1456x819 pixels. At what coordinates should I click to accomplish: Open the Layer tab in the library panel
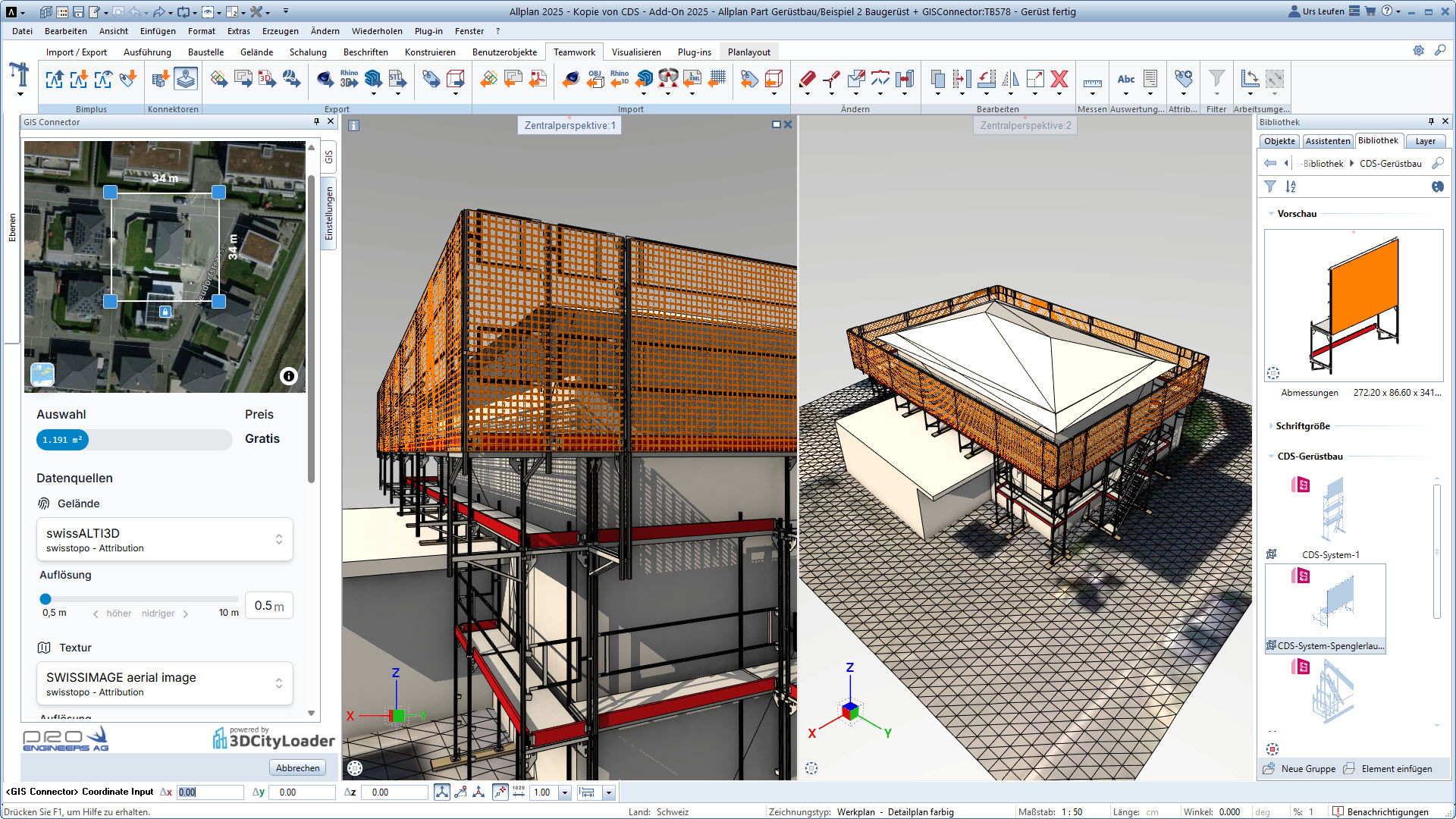pyautogui.click(x=1425, y=141)
